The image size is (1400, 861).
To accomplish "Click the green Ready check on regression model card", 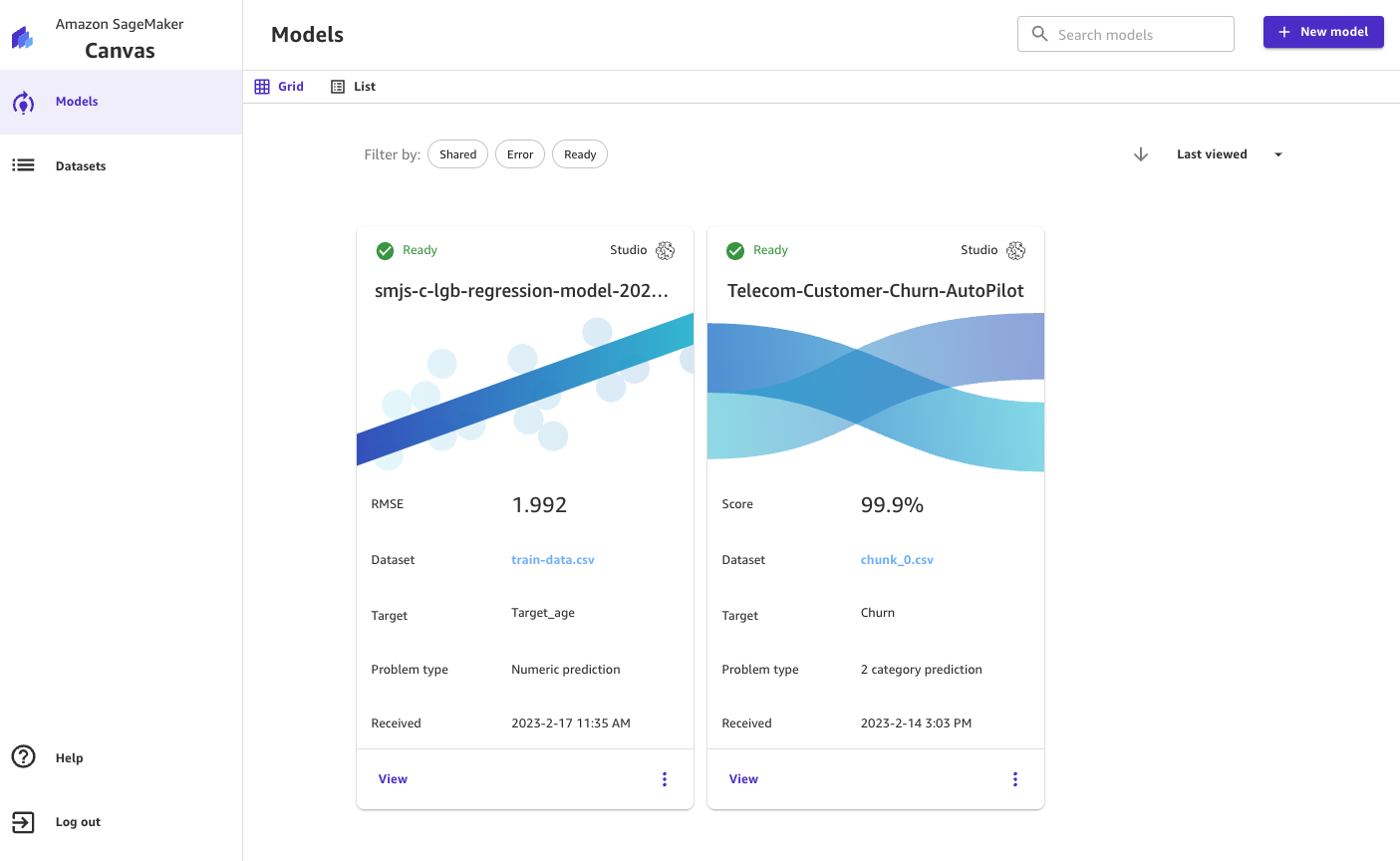I will coord(385,250).
